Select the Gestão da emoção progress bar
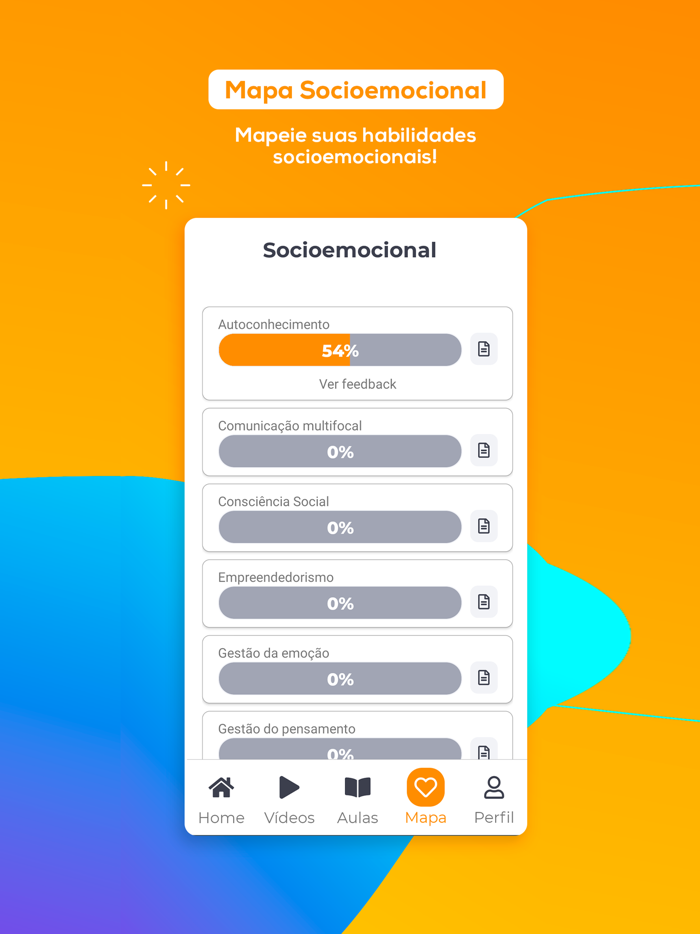This screenshot has height=934, width=700. (x=340, y=679)
